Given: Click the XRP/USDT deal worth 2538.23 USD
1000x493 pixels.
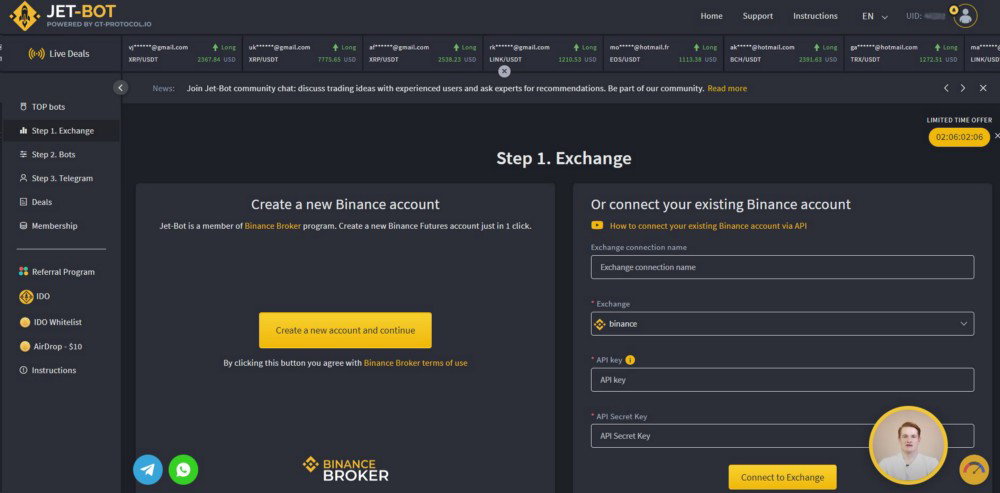Looking at the screenshot, I should click(422, 54).
